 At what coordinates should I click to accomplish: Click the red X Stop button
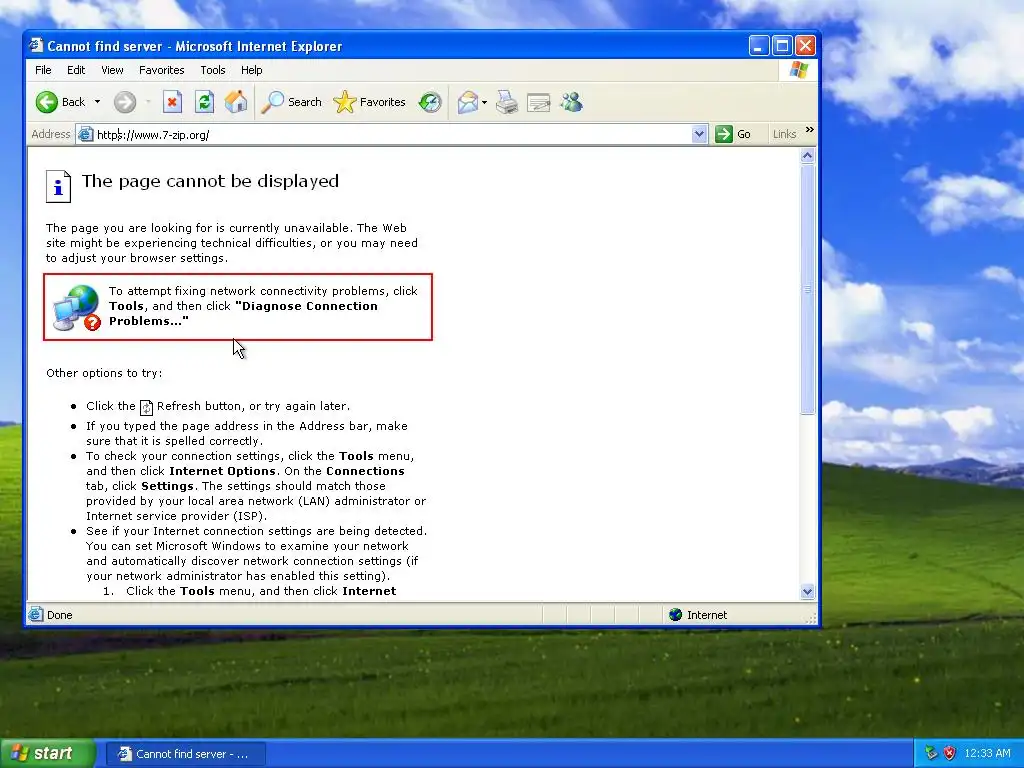click(172, 102)
